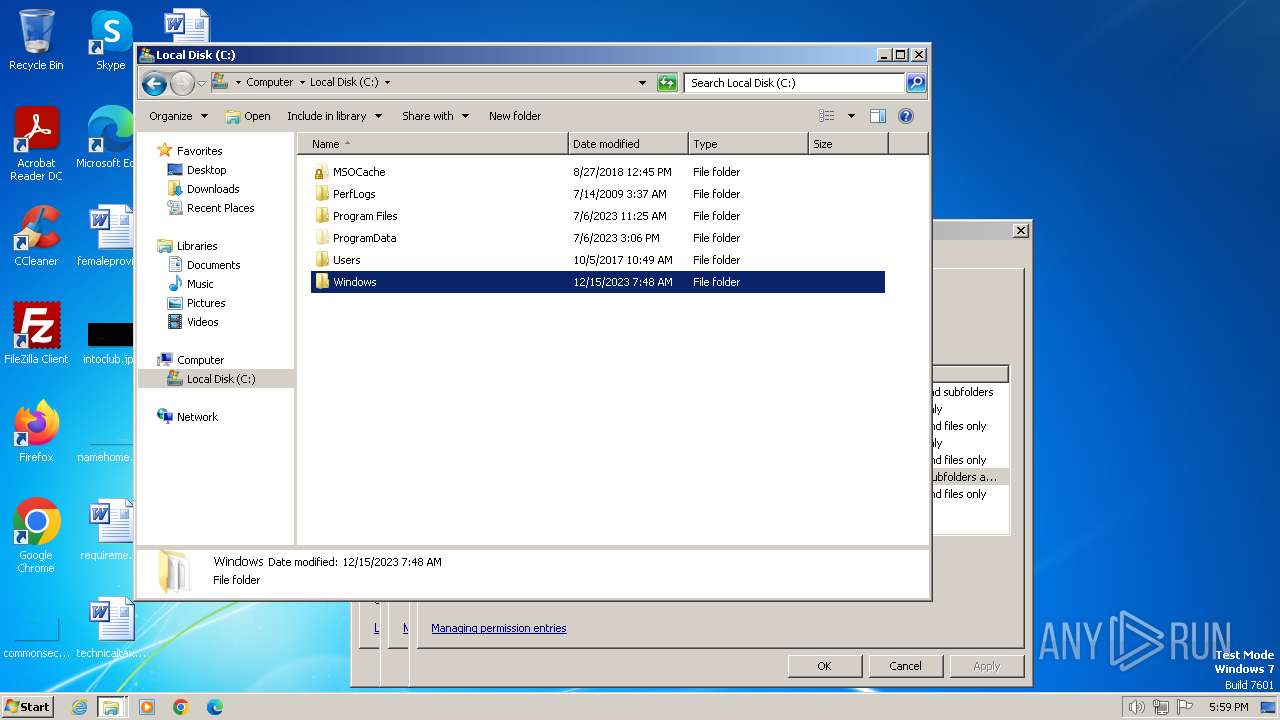Click the volume icon in system tray
The image size is (1280, 720).
(x=1136, y=707)
